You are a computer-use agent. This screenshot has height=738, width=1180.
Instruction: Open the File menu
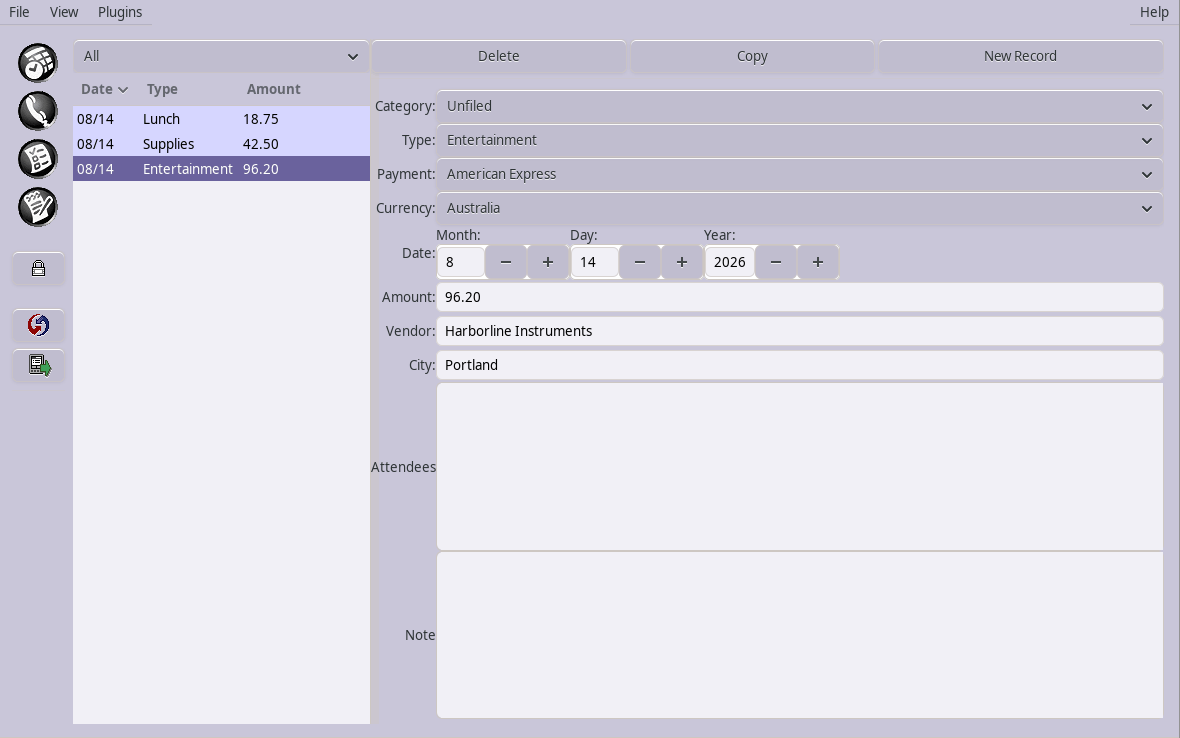(x=19, y=12)
